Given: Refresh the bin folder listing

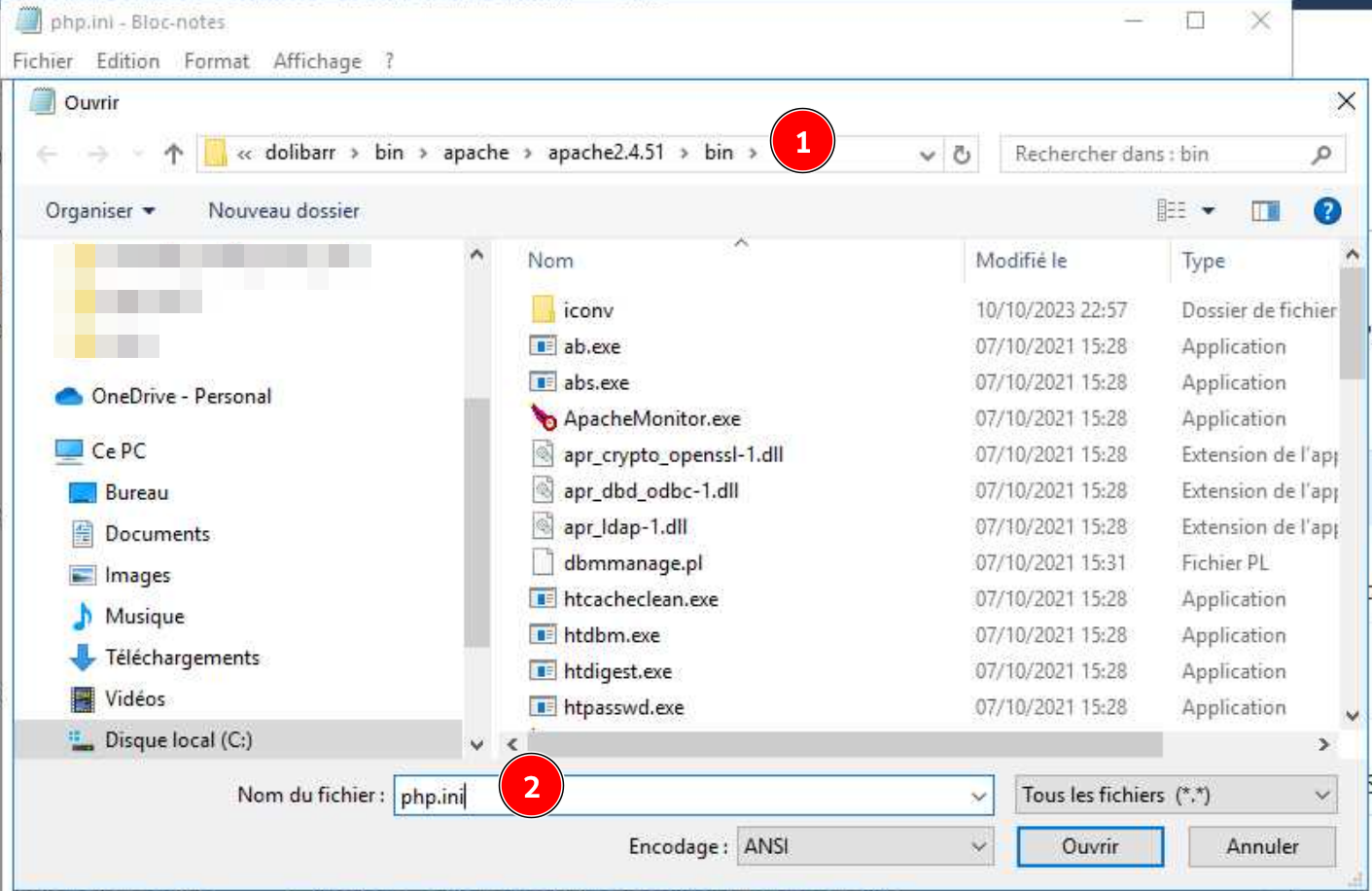Looking at the screenshot, I should click(x=961, y=155).
